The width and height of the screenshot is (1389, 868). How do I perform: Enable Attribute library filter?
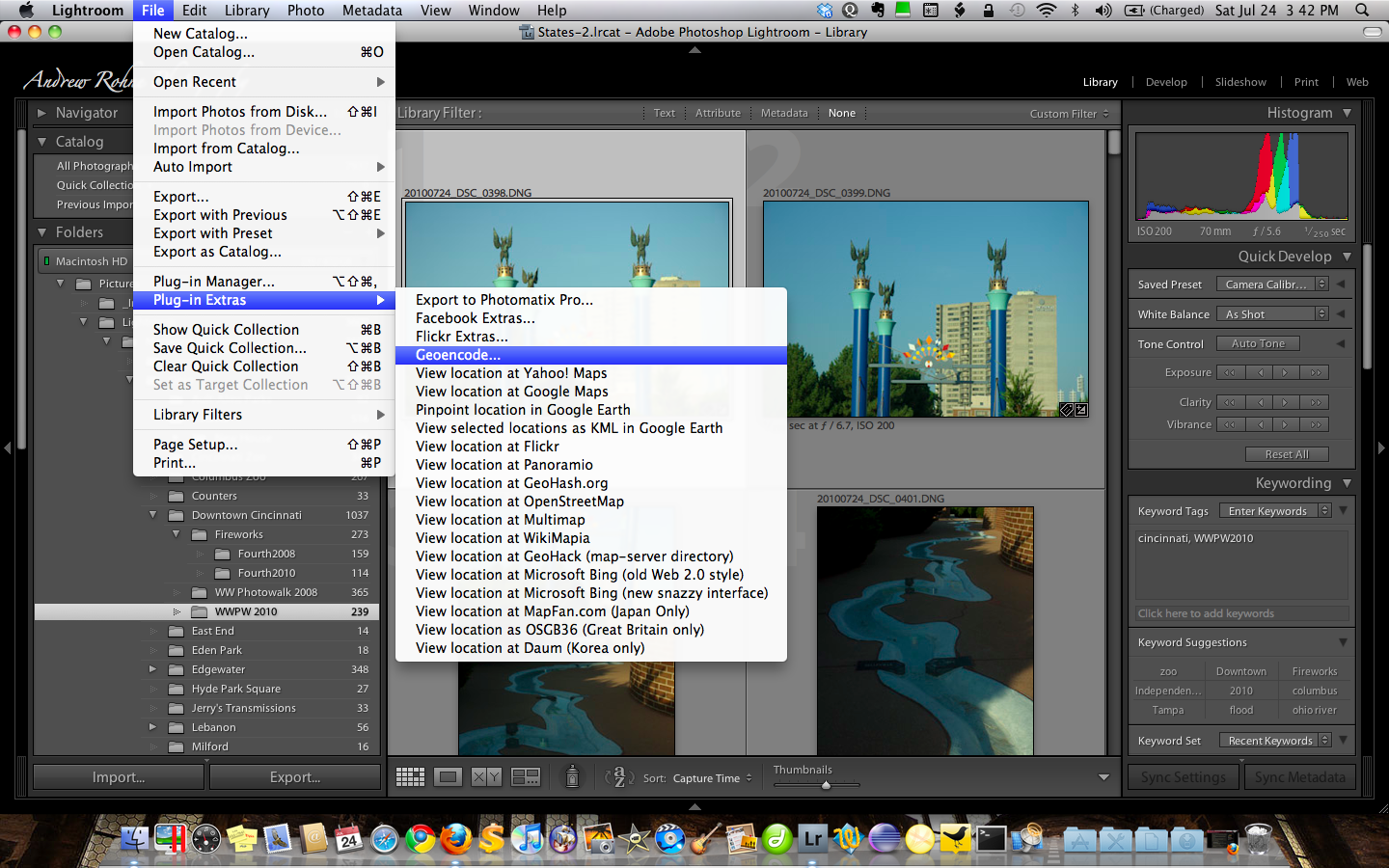(x=719, y=113)
